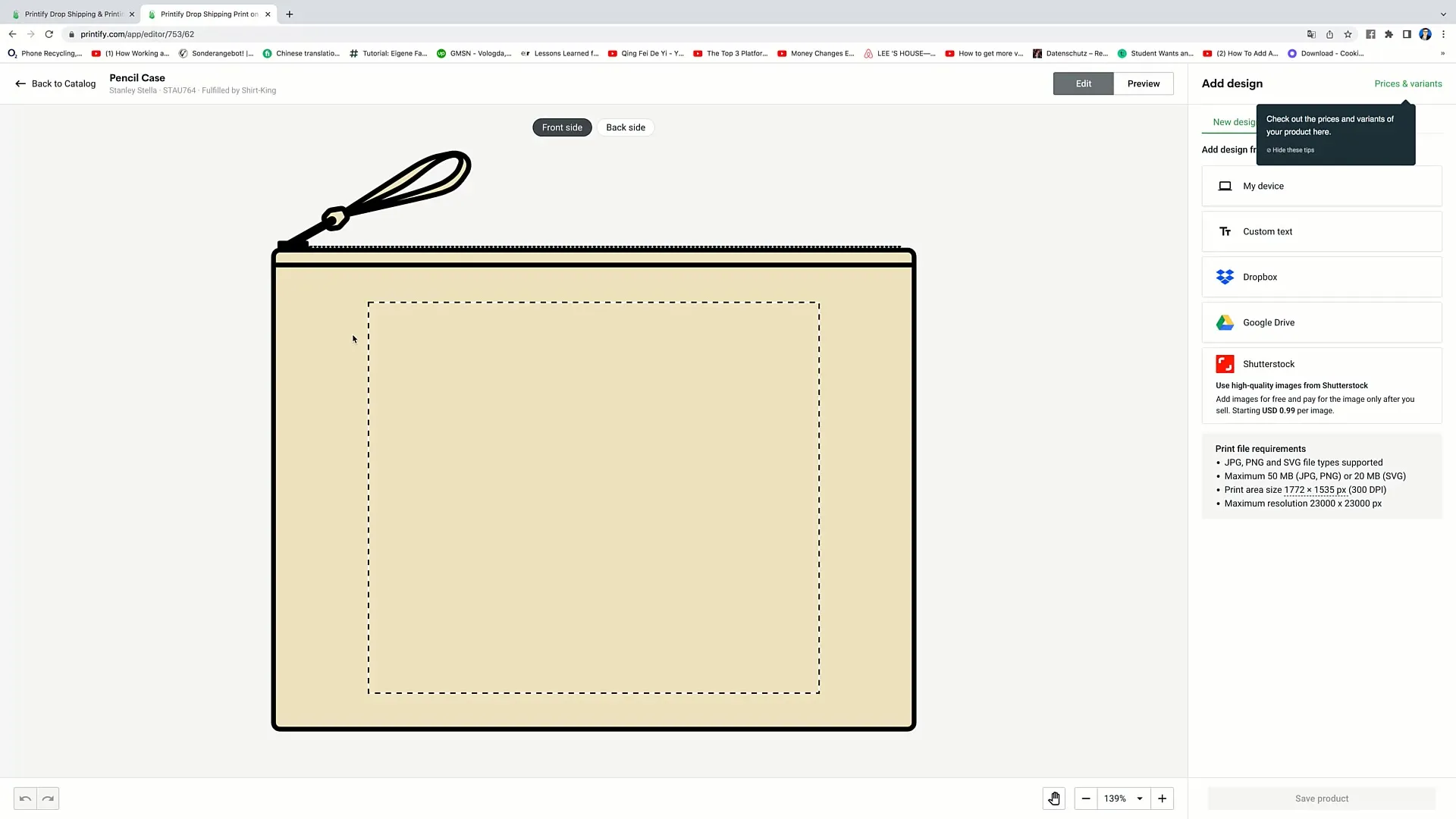1456x819 pixels.
Task: Click the New design toggle option
Action: (x=1237, y=122)
